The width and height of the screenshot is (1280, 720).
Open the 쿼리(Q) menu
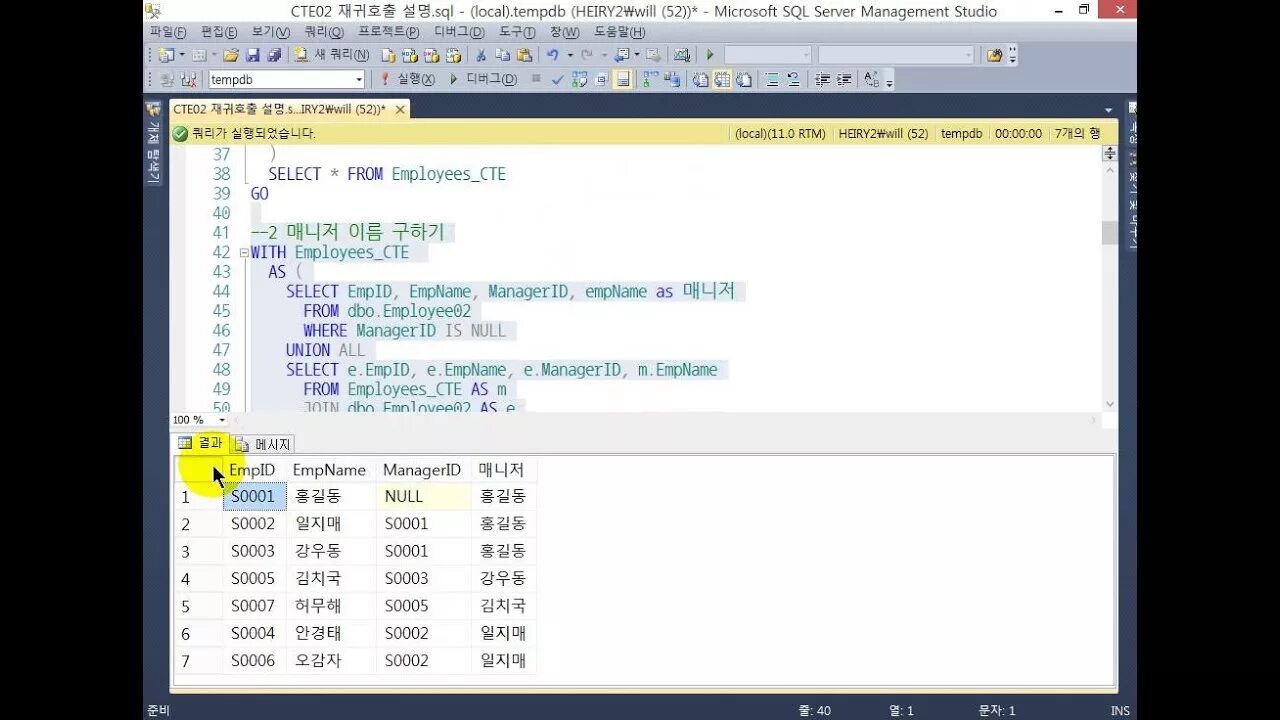[324, 32]
